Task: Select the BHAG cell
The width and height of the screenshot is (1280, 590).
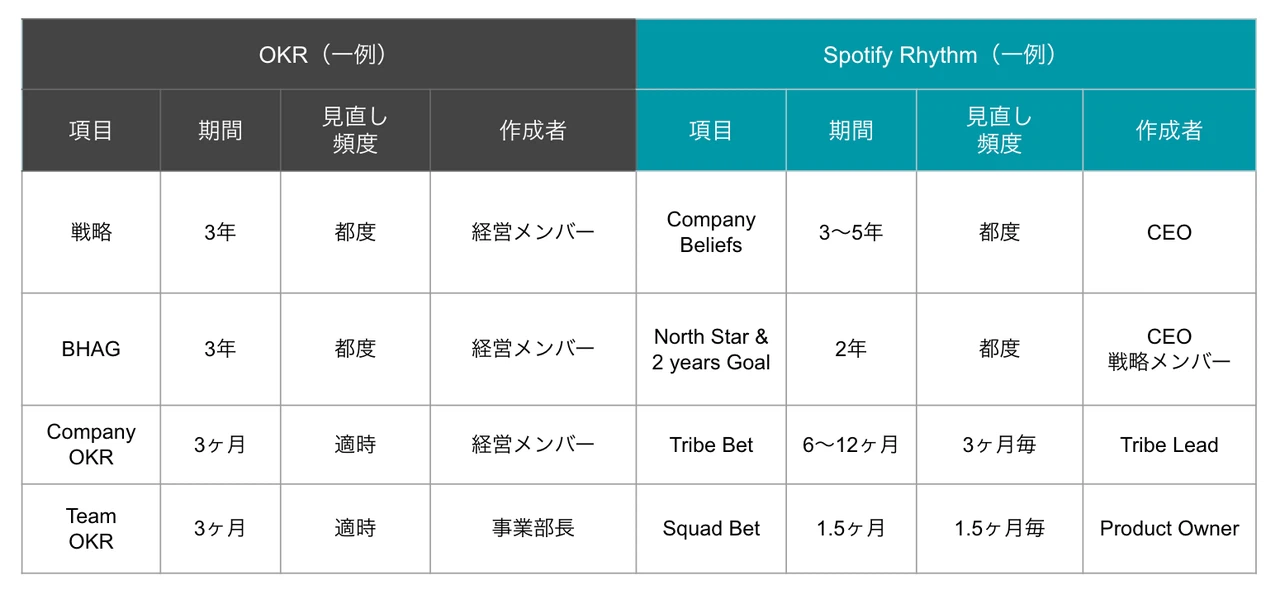Action: 91,349
